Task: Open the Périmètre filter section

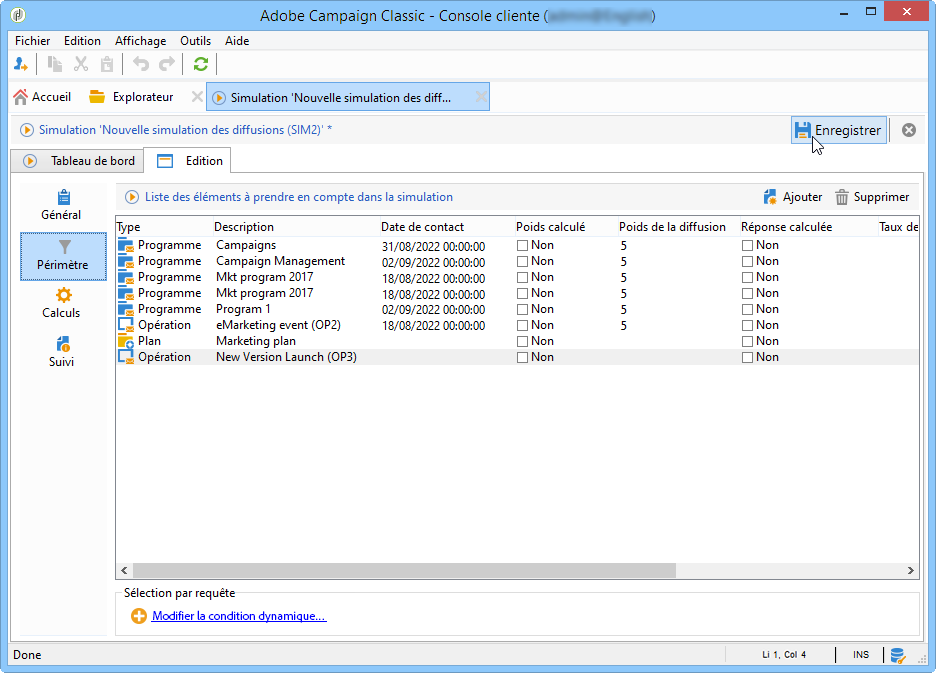Action: point(63,256)
